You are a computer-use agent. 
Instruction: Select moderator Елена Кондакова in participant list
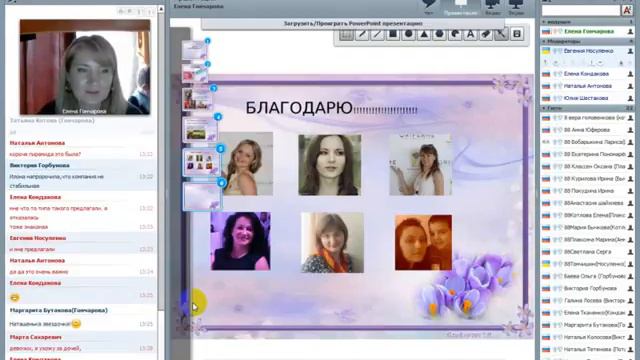[x=588, y=74]
